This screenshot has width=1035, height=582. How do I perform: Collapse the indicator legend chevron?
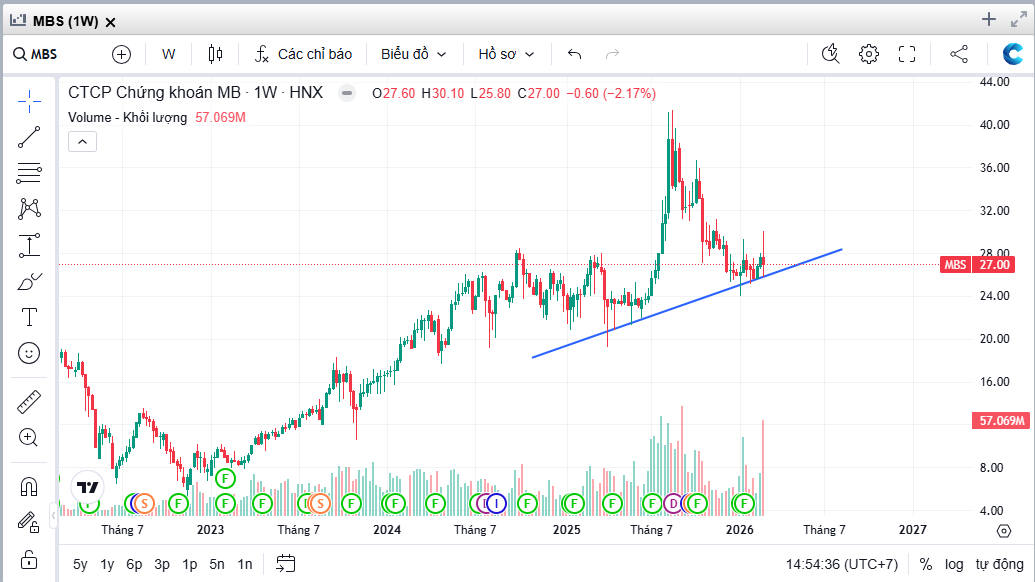tap(83, 142)
